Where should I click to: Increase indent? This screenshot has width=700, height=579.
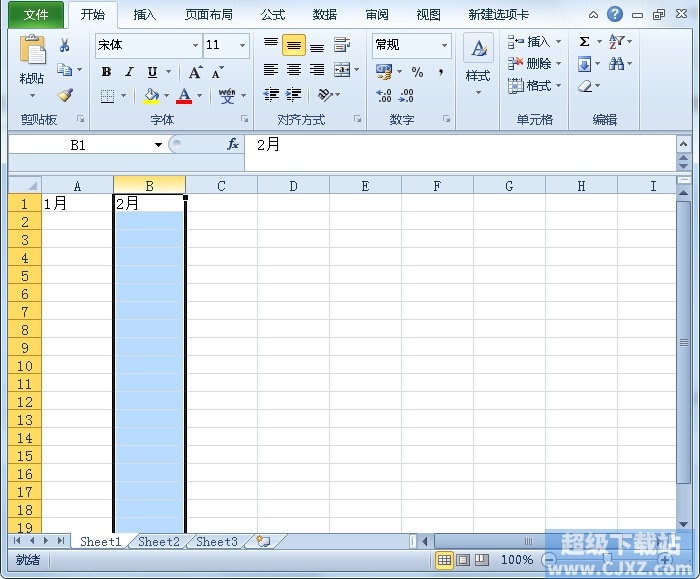[x=294, y=95]
